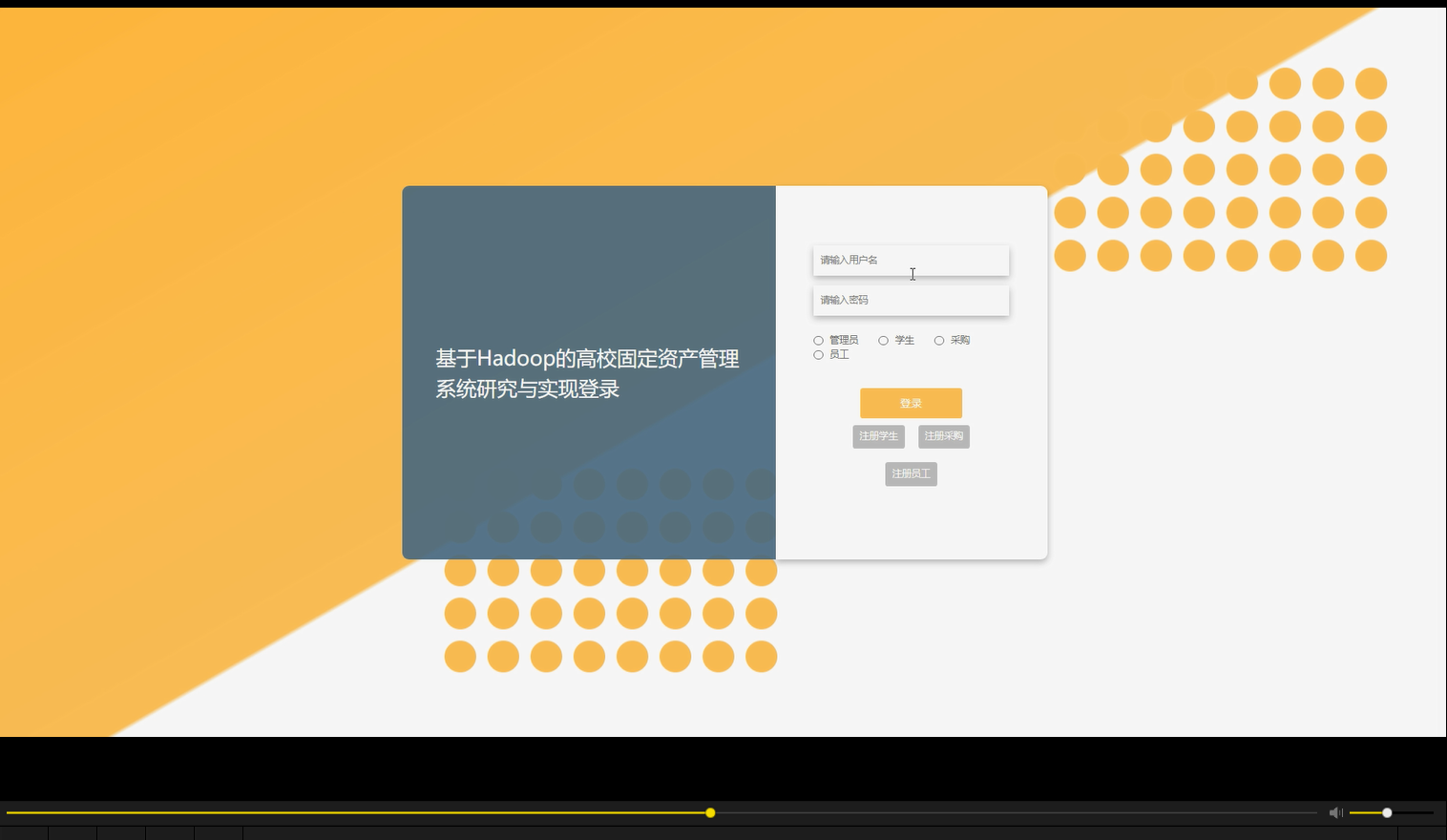1447x840 pixels.
Task: Open purchaser signup via the 注册采购 button
Action: coord(944,436)
